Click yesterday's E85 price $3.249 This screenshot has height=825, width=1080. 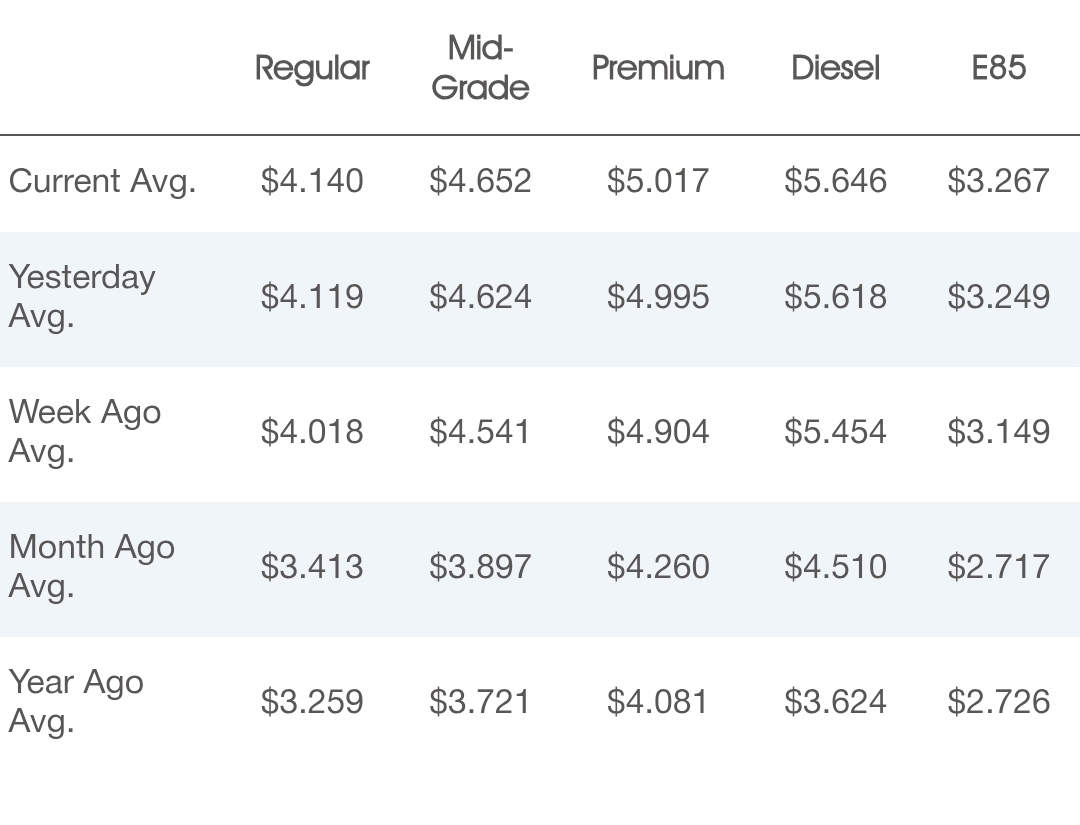pyautogui.click(x=998, y=297)
